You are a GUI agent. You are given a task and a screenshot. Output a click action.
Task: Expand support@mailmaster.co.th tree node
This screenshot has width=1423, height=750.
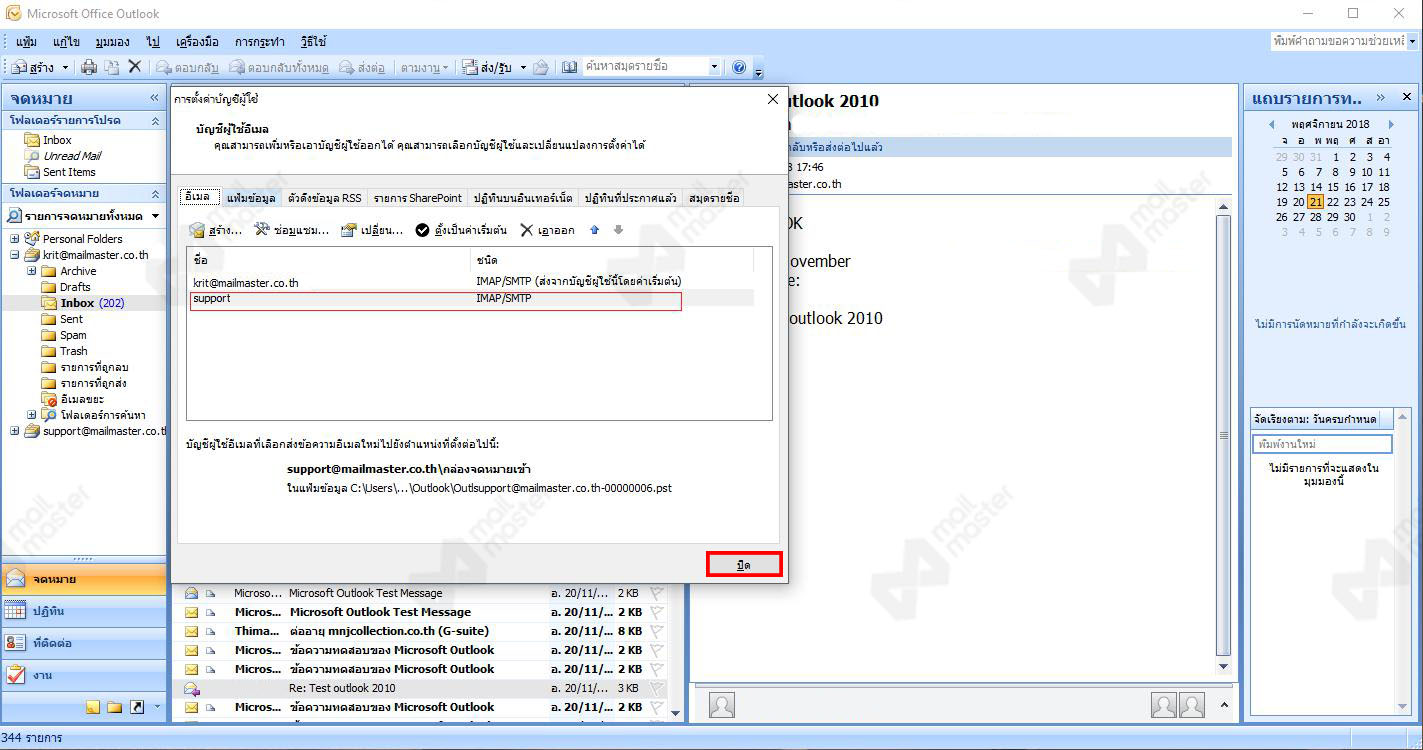coord(15,431)
